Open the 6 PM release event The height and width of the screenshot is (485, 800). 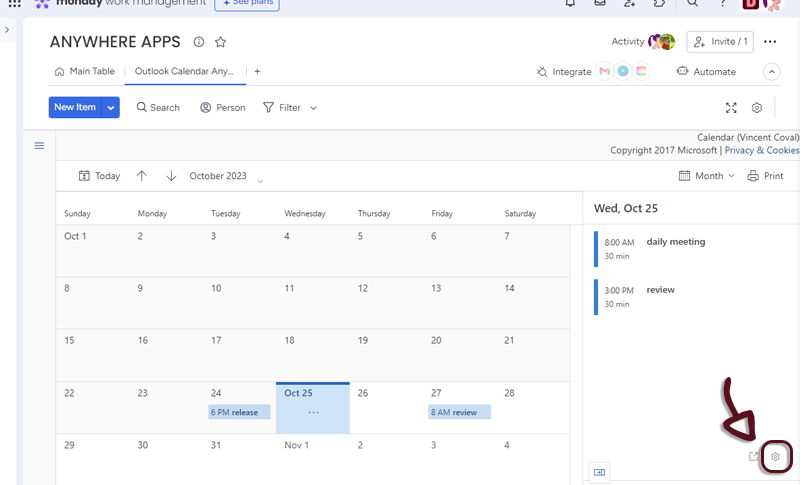click(239, 412)
